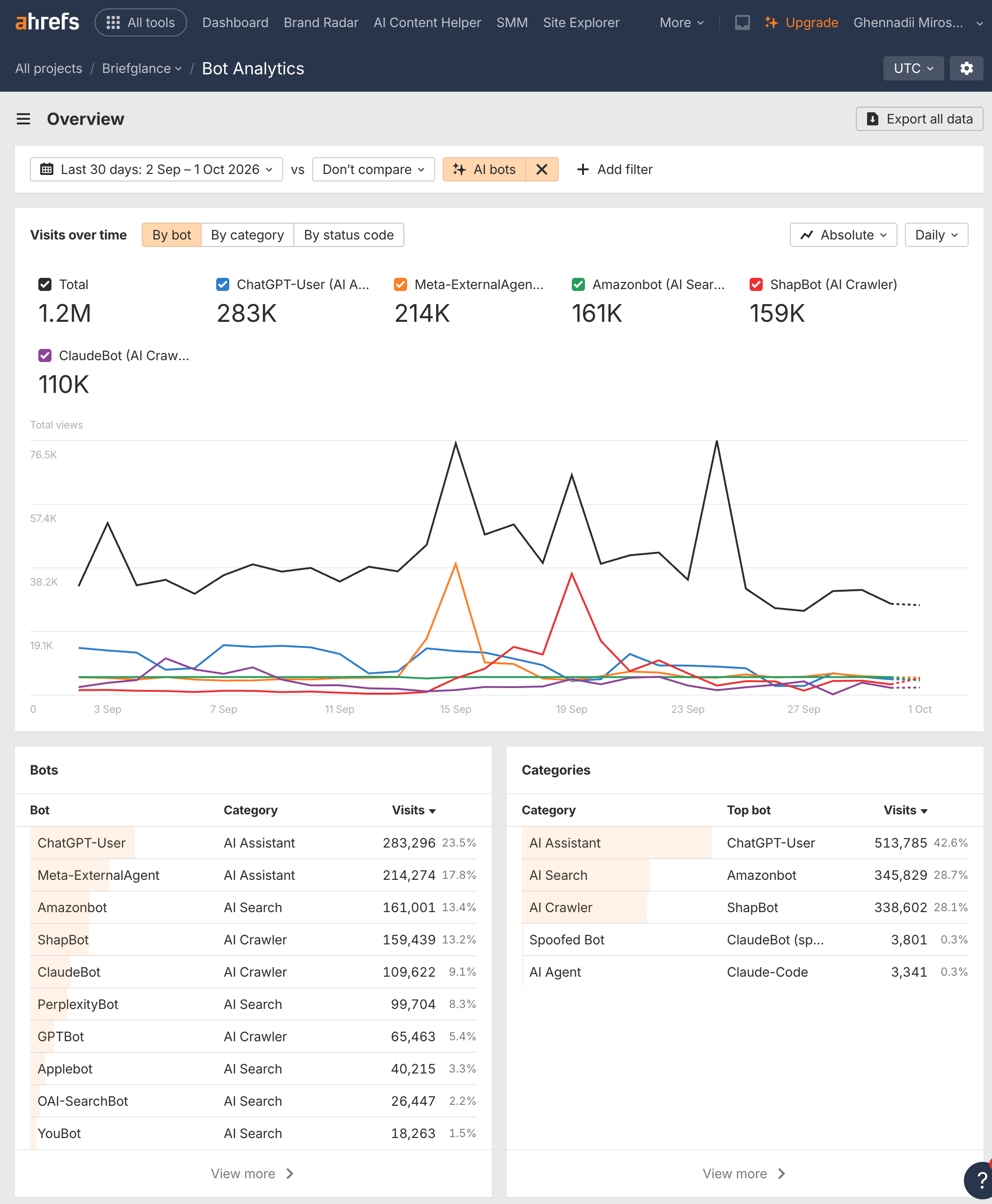
Task: Open the All tools grid menu
Action: [140, 22]
